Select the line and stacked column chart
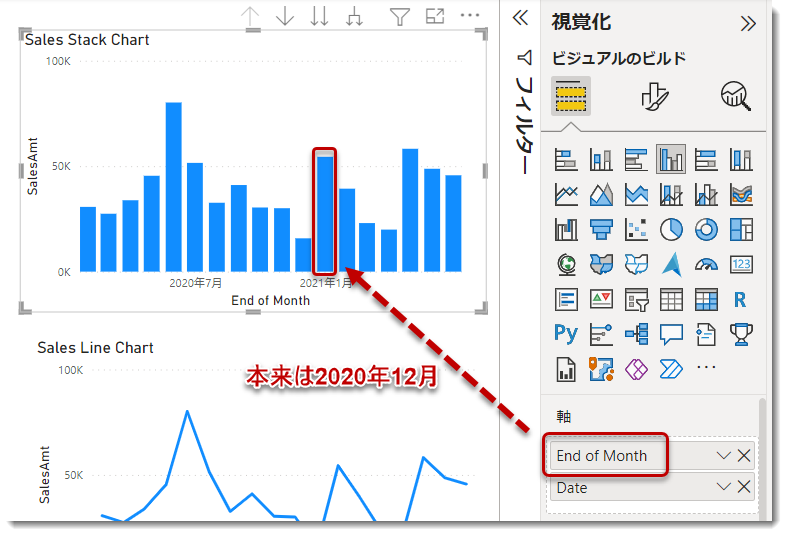787x536 pixels. (671, 195)
